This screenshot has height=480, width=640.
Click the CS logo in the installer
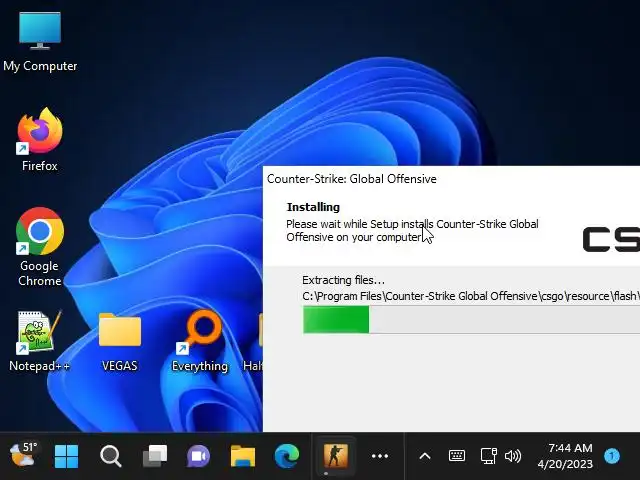(x=611, y=240)
